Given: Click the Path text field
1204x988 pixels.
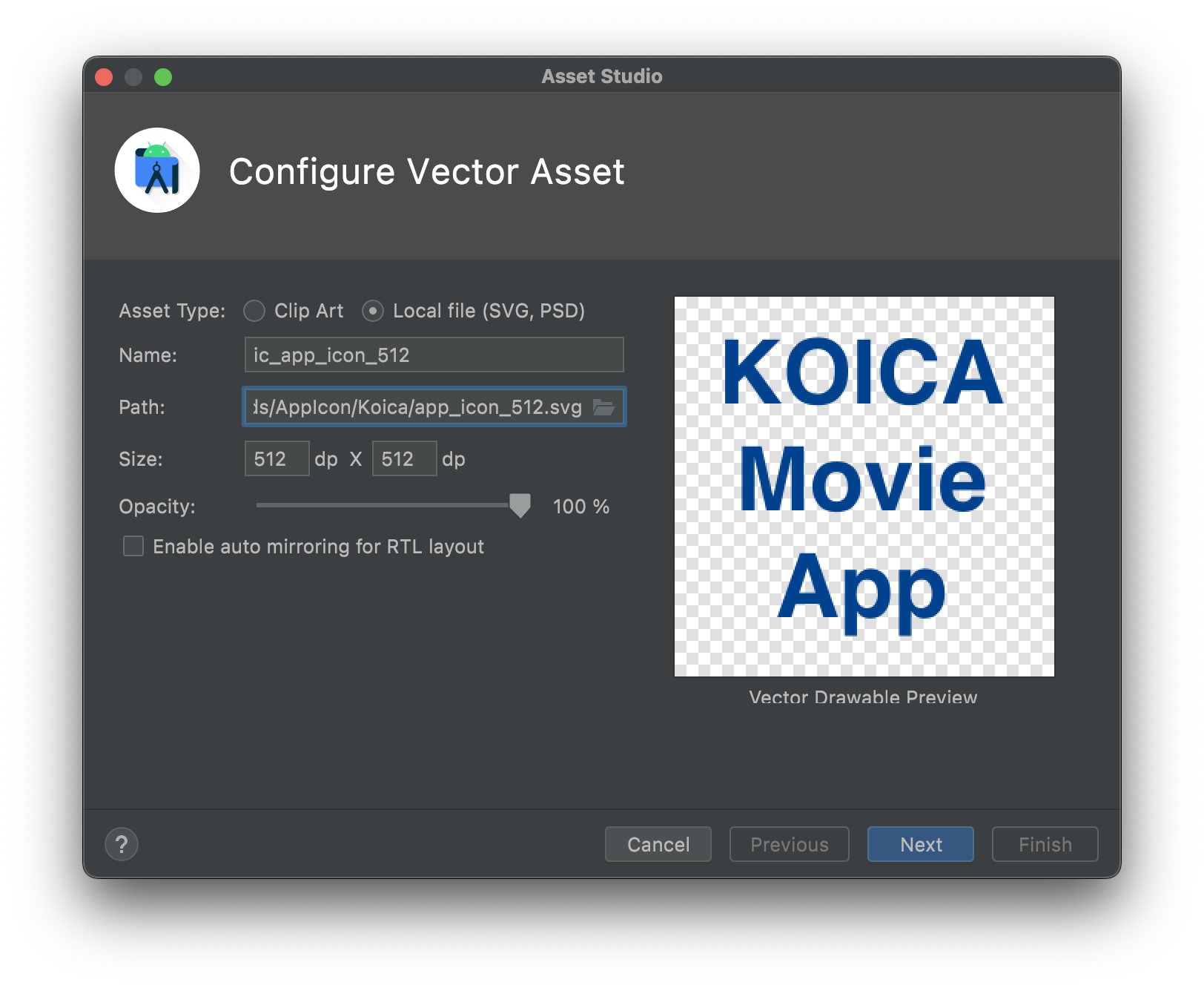Looking at the screenshot, I should coord(434,407).
